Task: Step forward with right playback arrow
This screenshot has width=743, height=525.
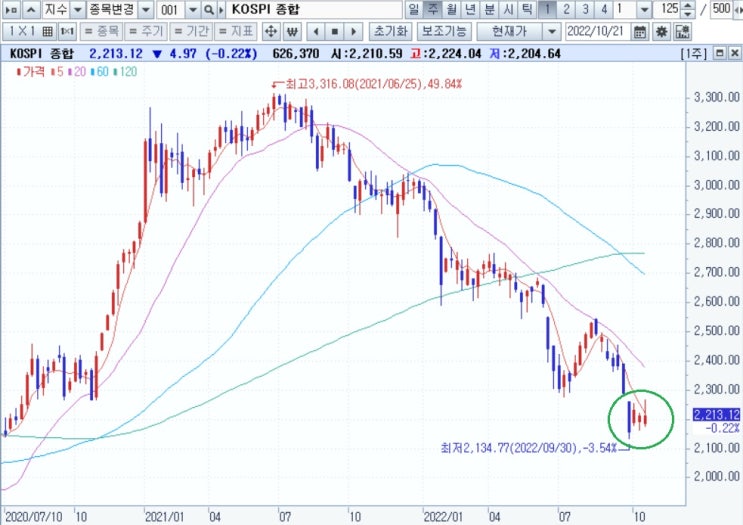Action: click(353, 32)
